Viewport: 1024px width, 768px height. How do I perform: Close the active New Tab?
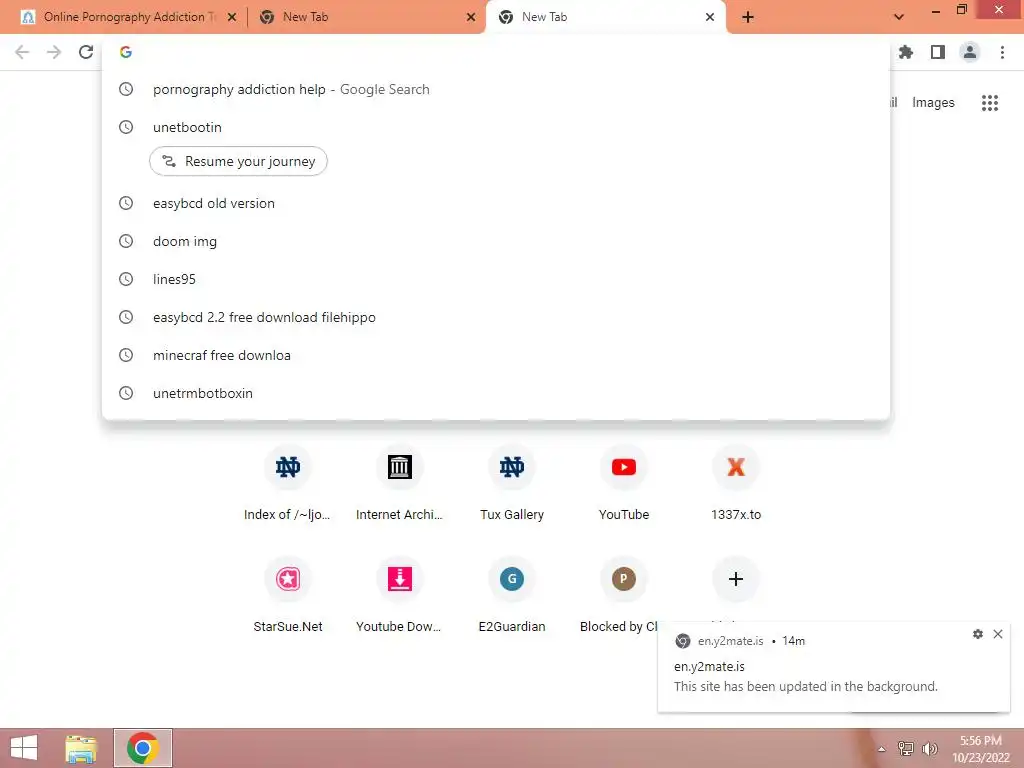[x=710, y=17]
